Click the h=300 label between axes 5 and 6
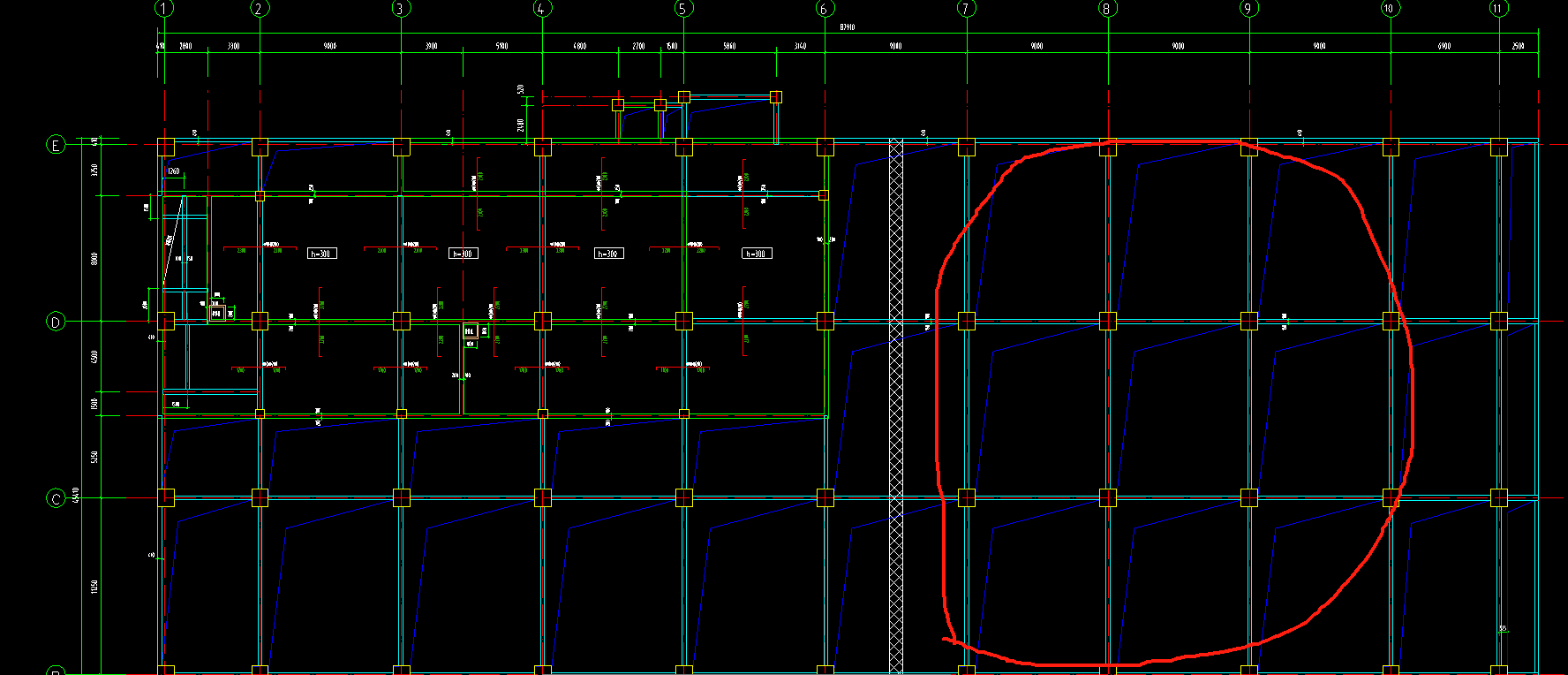The height and width of the screenshot is (675, 1568). click(757, 254)
